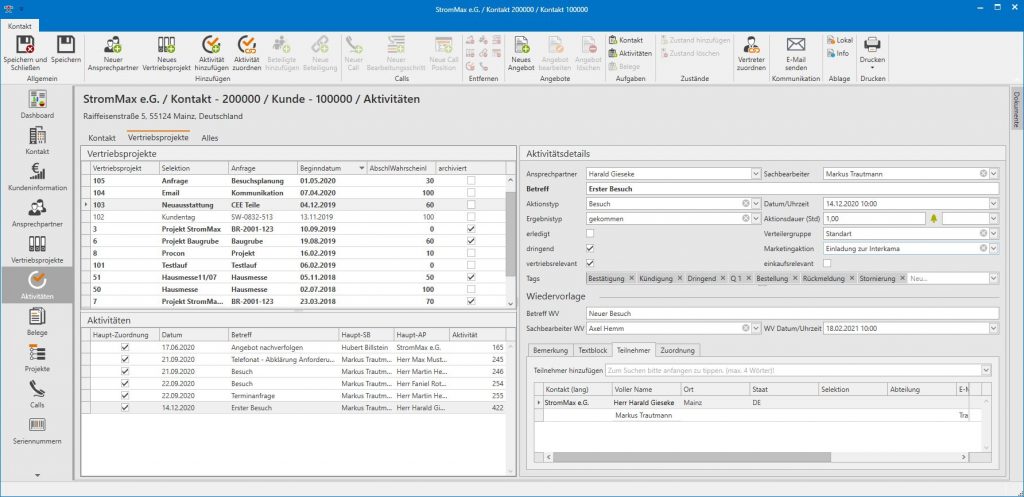The width and height of the screenshot is (1024, 497).
Task: Uncheck the dringend checkbox
Action: (590, 248)
